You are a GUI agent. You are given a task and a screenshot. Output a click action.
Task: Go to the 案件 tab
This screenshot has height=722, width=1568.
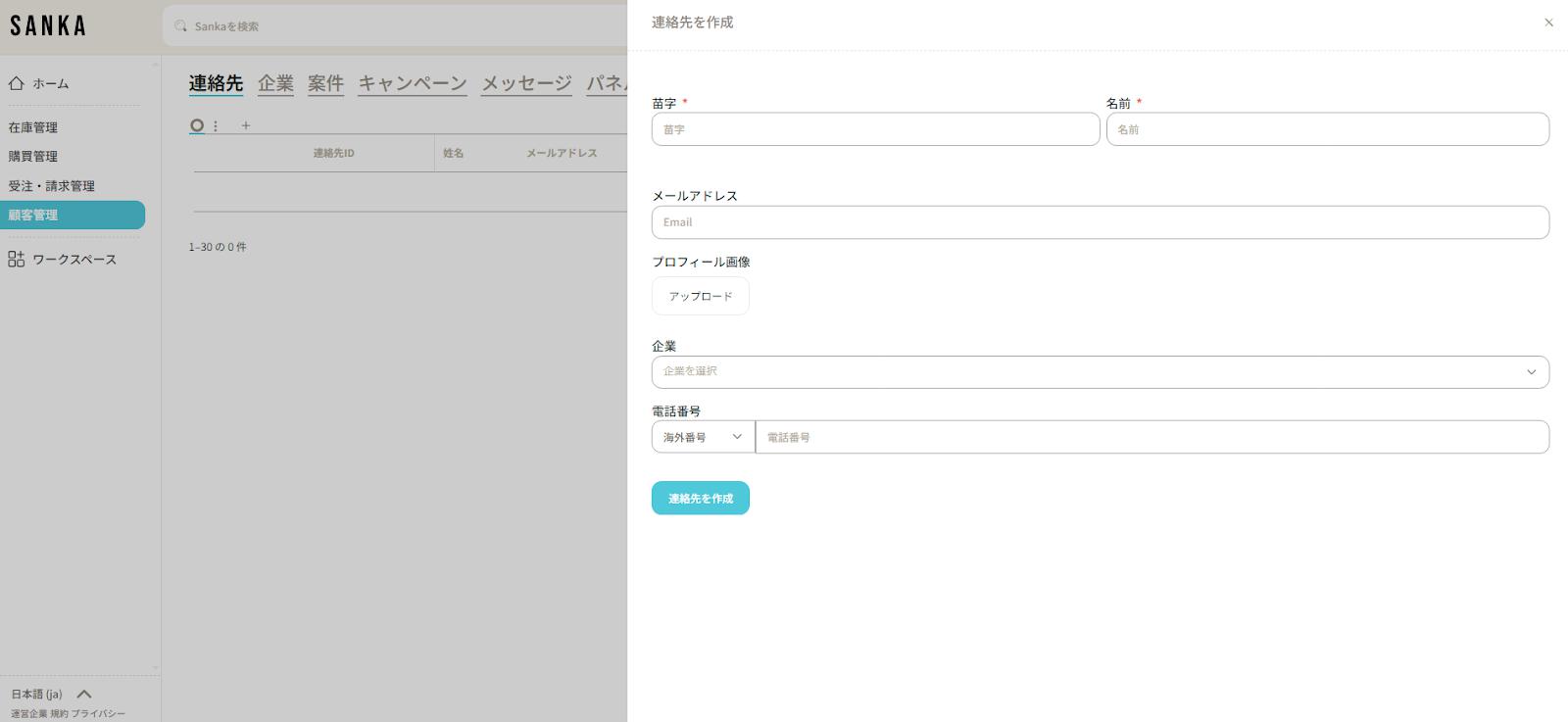pos(325,83)
